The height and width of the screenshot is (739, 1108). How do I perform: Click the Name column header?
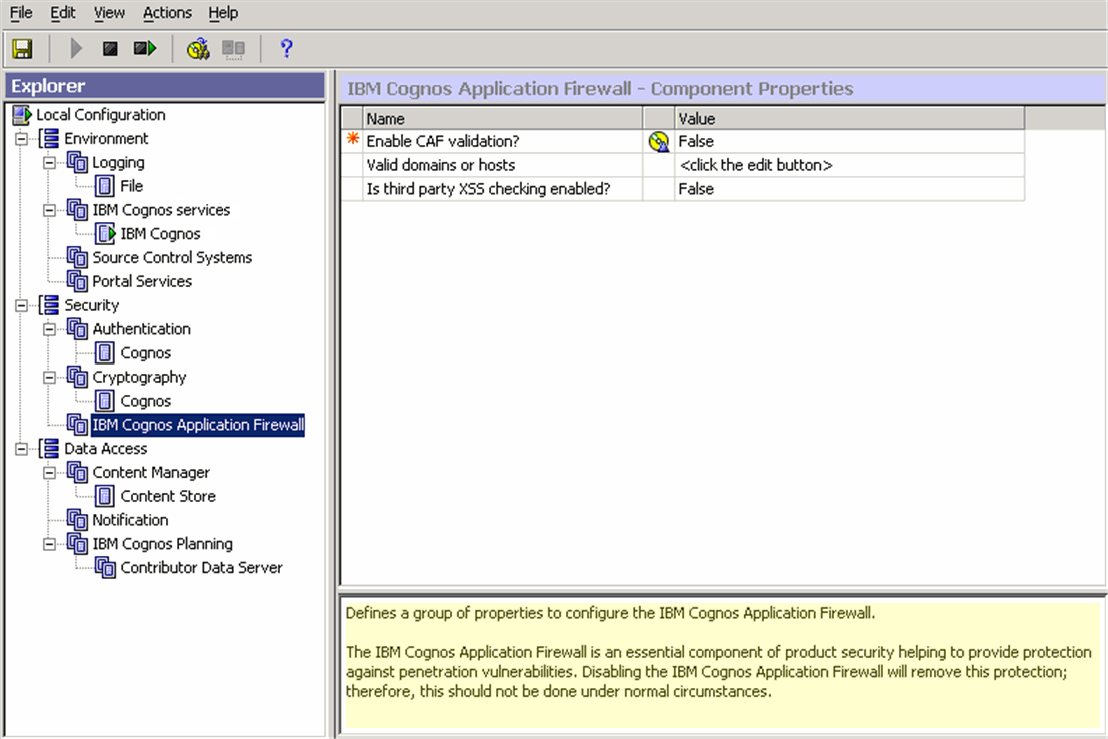coord(502,118)
